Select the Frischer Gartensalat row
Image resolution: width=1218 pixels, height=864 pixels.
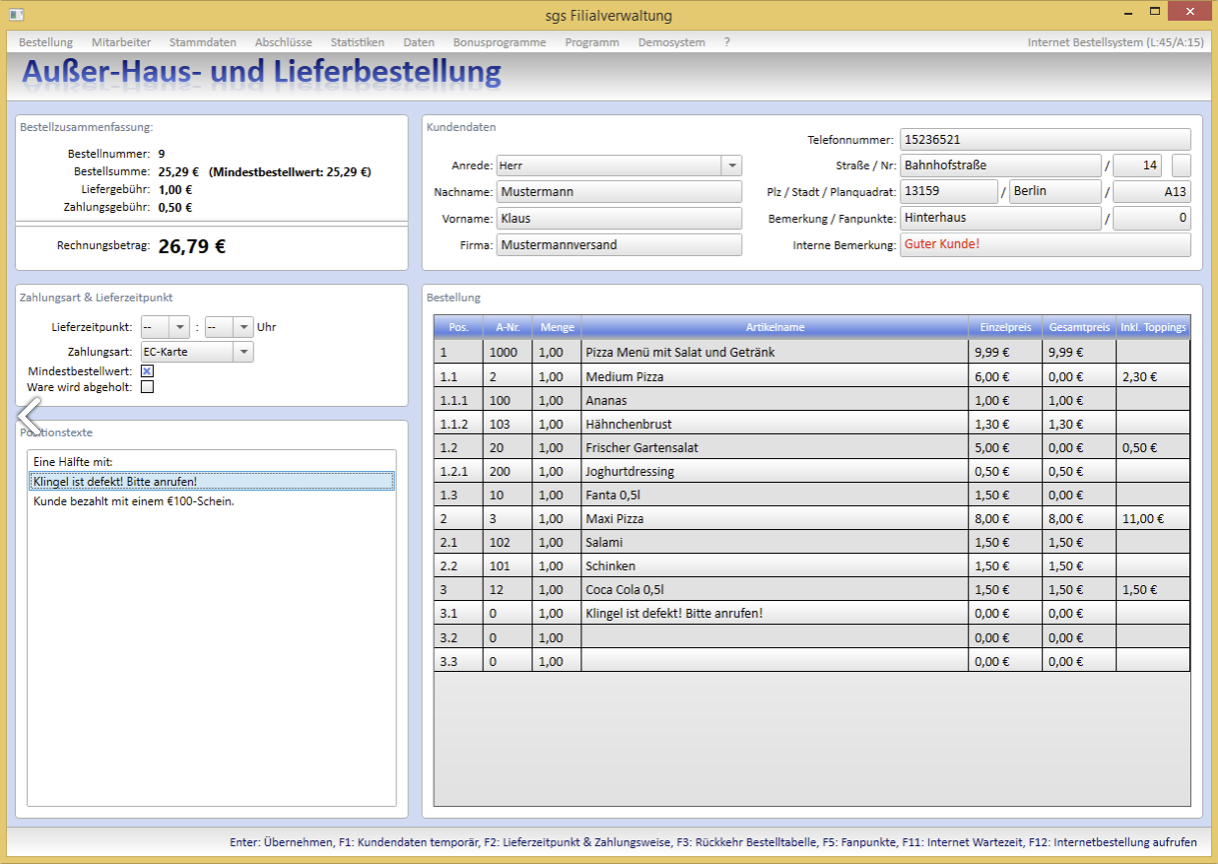(x=812, y=447)
